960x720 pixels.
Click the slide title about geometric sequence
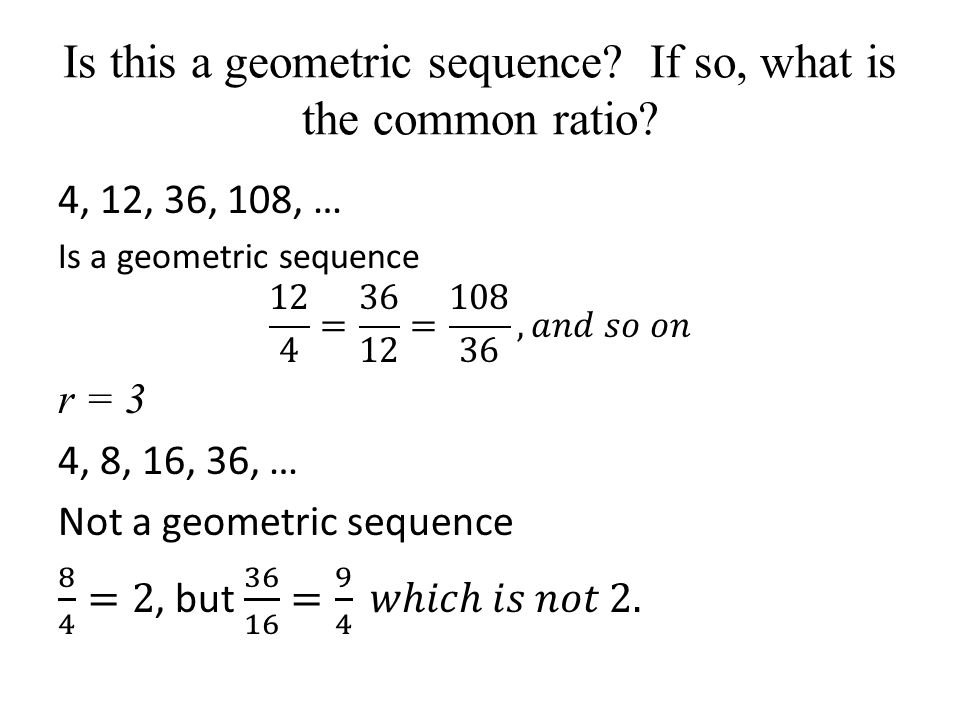[x=479, y=91]
